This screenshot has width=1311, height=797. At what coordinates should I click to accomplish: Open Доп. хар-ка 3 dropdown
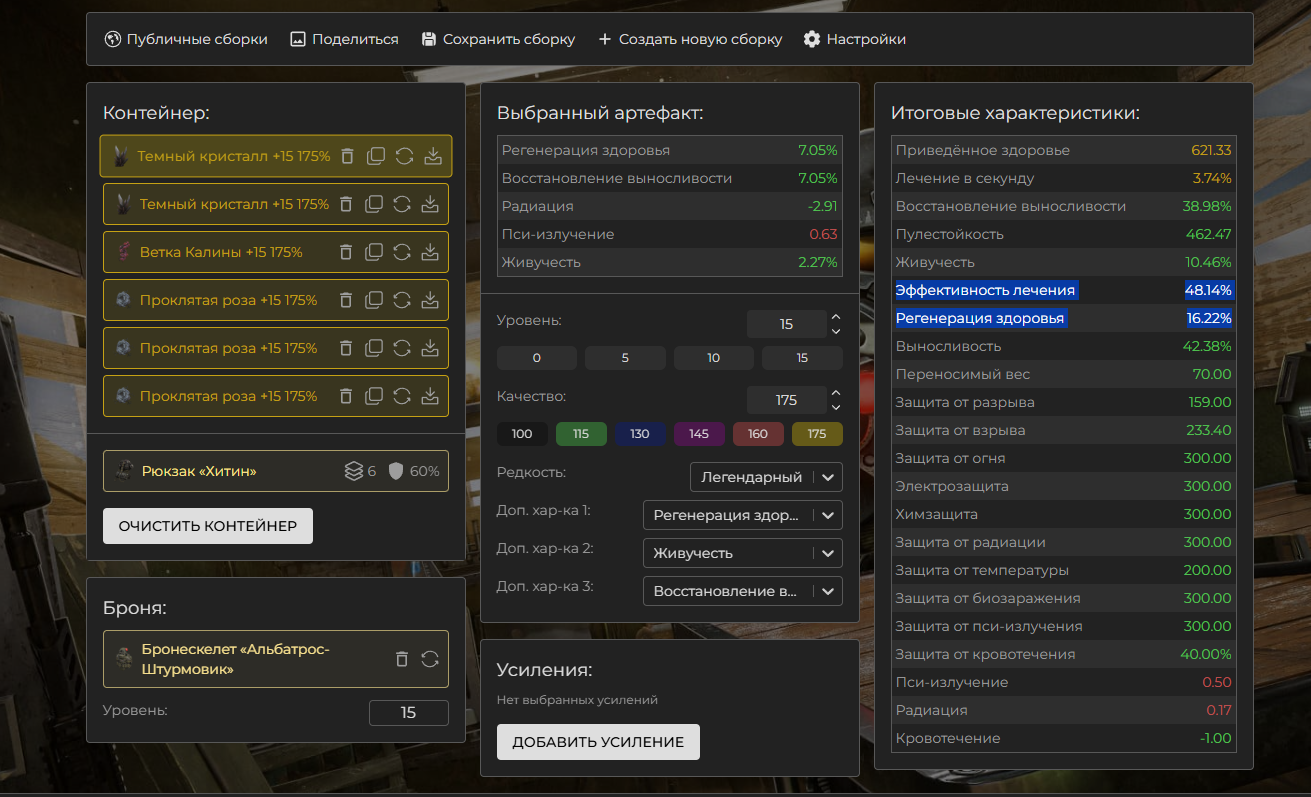click(743, 591)
